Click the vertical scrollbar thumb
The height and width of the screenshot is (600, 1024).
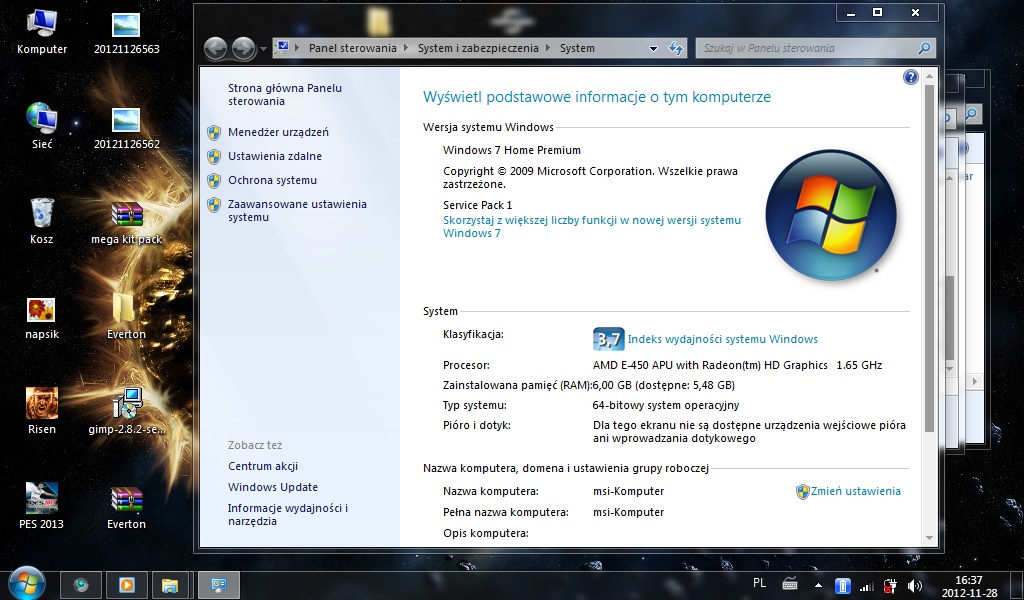930,258
